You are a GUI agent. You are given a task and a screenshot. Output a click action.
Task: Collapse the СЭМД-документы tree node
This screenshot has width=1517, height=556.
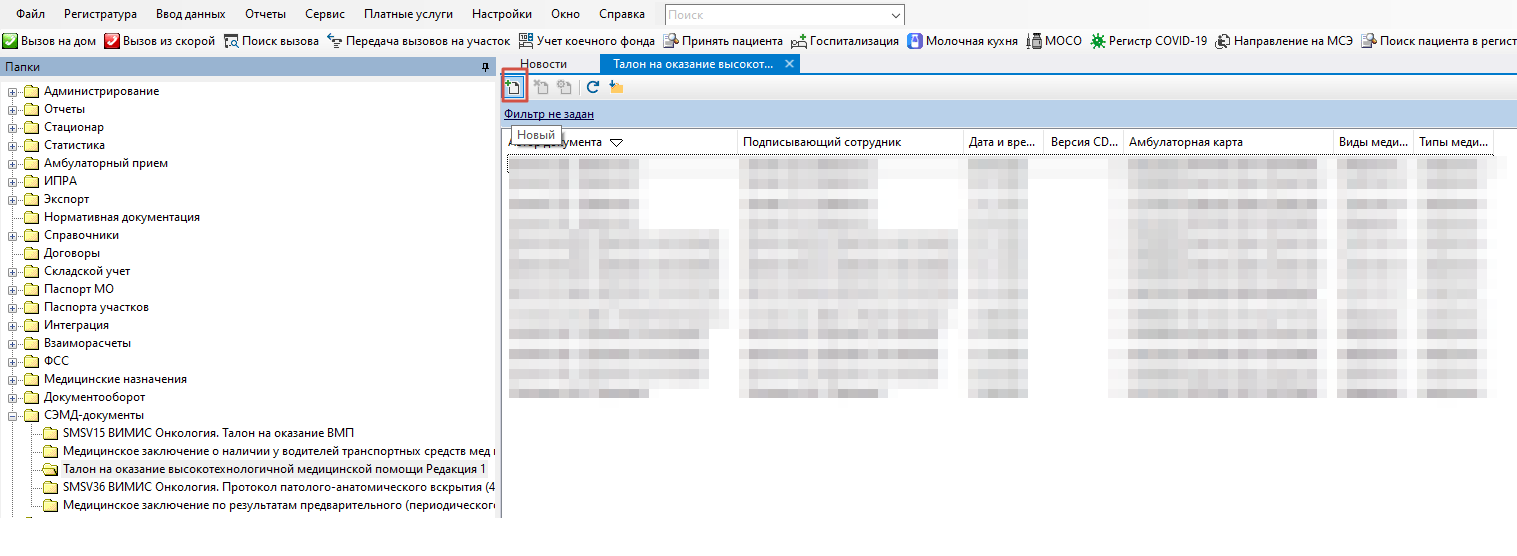[x=14, y=416]
